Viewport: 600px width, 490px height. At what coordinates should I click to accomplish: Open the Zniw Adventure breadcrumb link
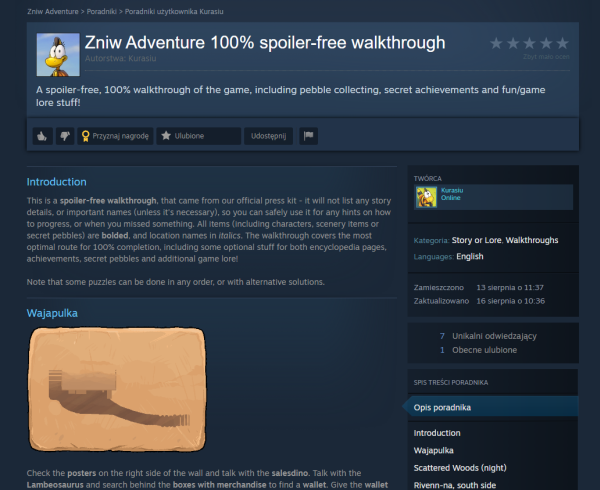click(x=53, y=11)
